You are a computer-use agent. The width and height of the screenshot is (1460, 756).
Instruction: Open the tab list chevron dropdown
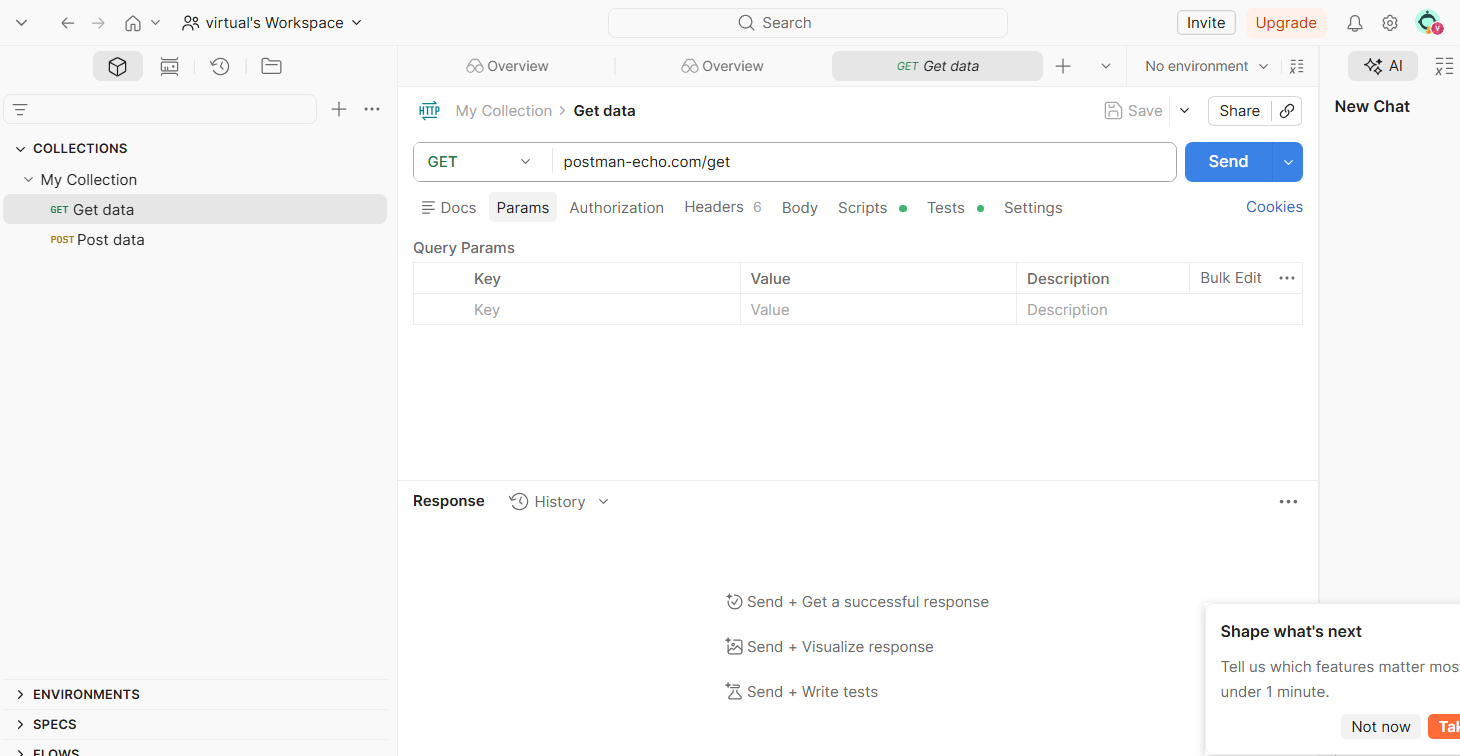coord(1106,66)
